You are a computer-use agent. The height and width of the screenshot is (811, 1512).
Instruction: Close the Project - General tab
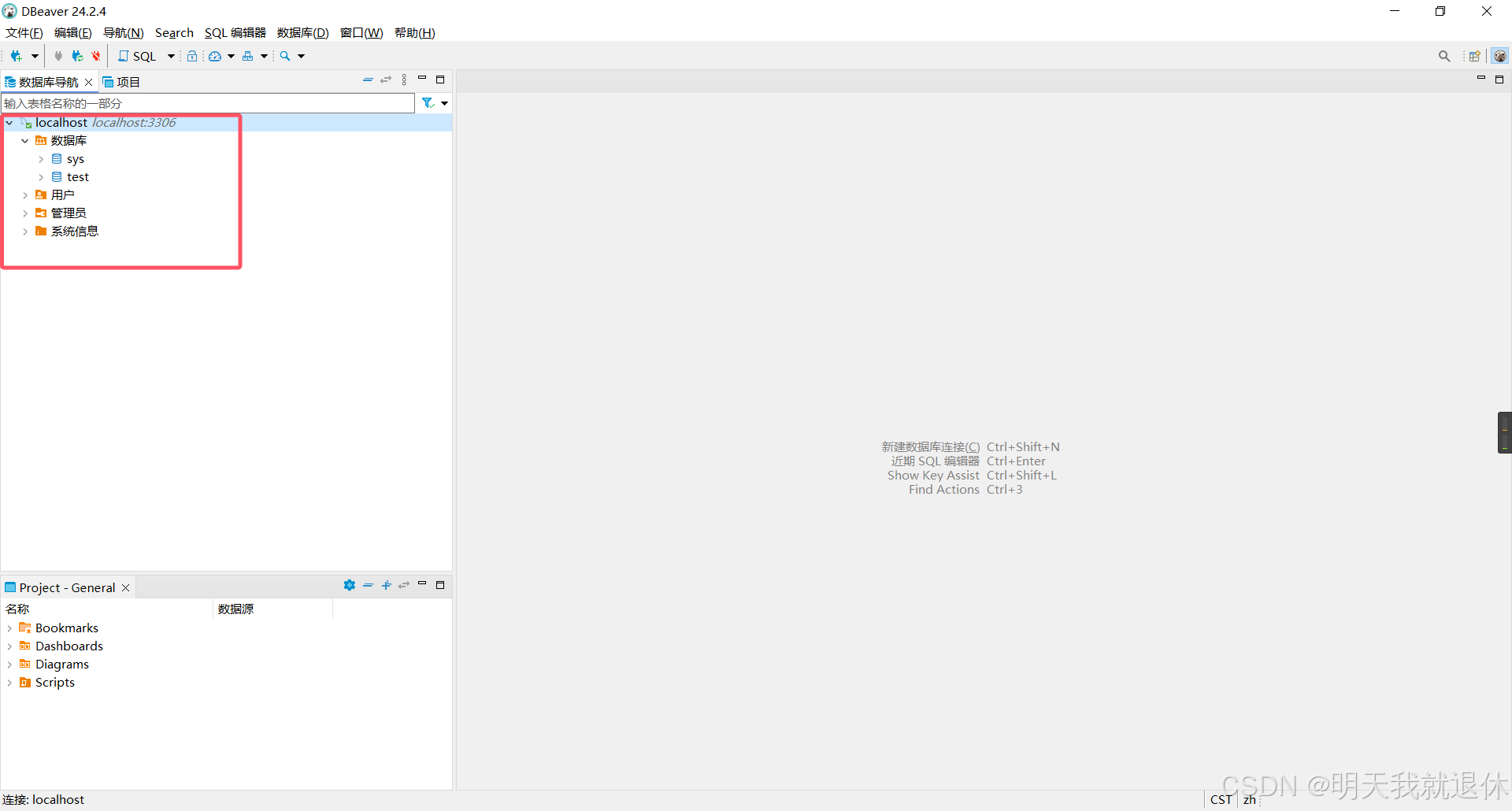(125, 587)
